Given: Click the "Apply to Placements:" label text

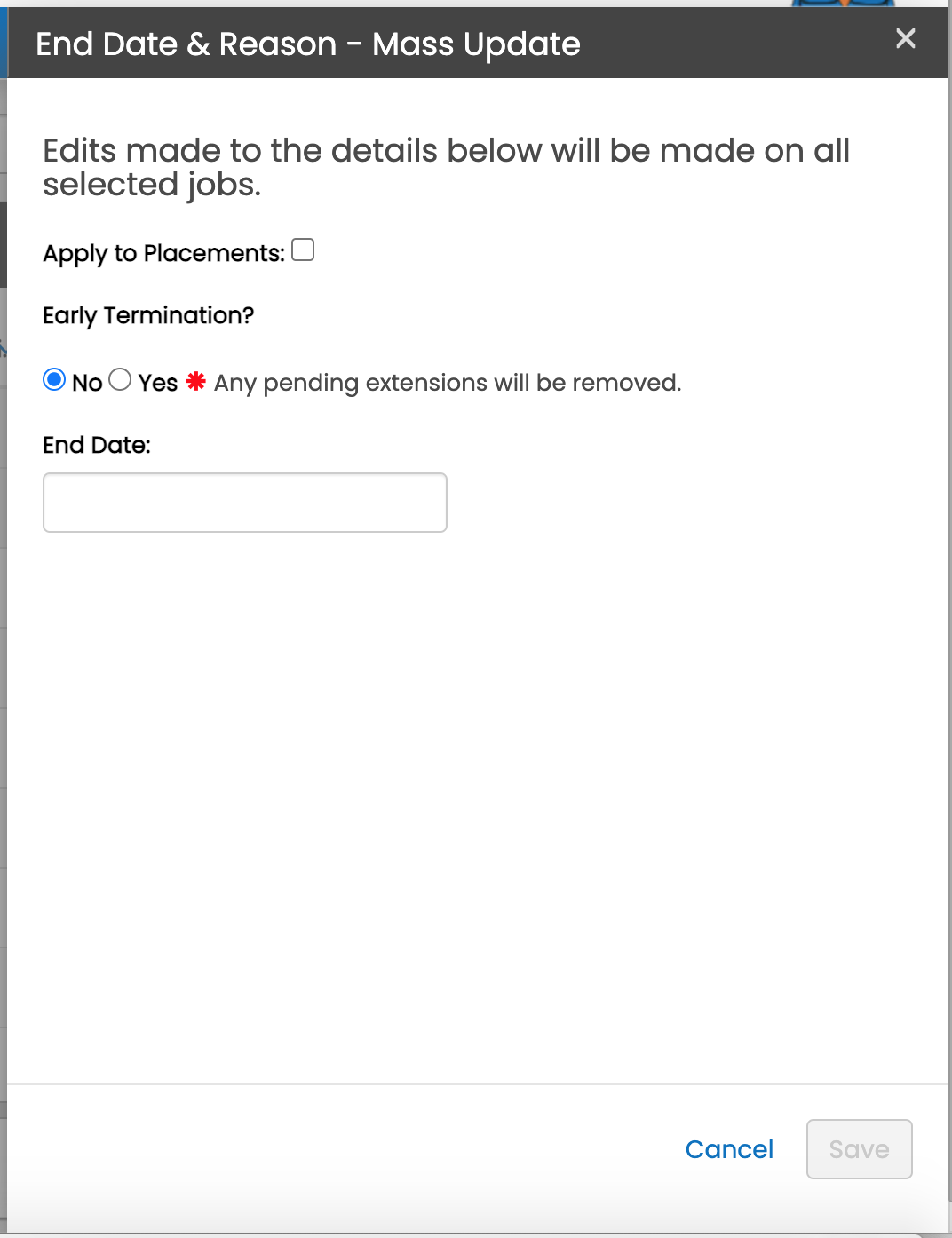Looking at the screenshot, I should (x=163, y=253).
